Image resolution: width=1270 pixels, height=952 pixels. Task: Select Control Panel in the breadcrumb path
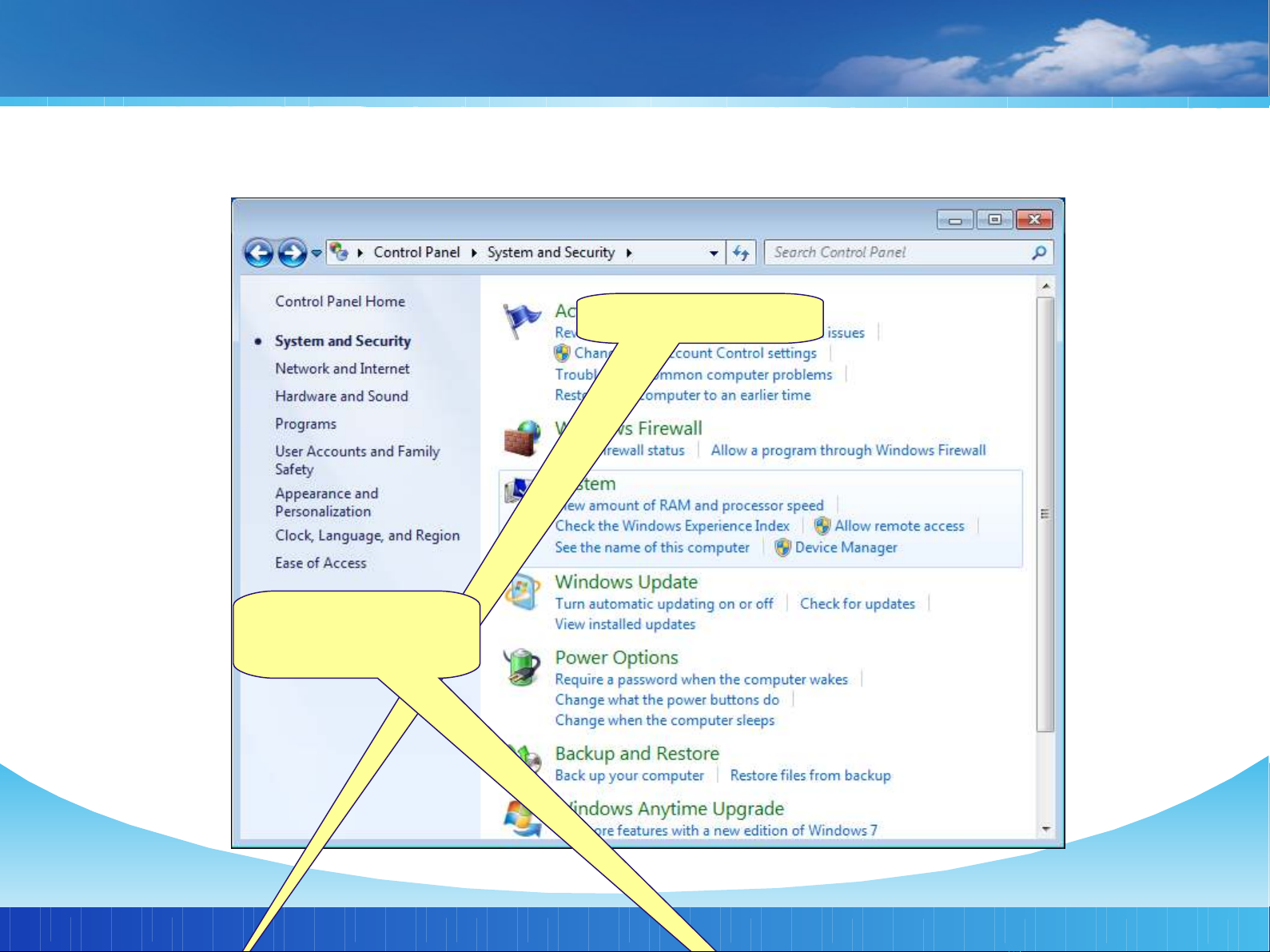tap(416, 253)
